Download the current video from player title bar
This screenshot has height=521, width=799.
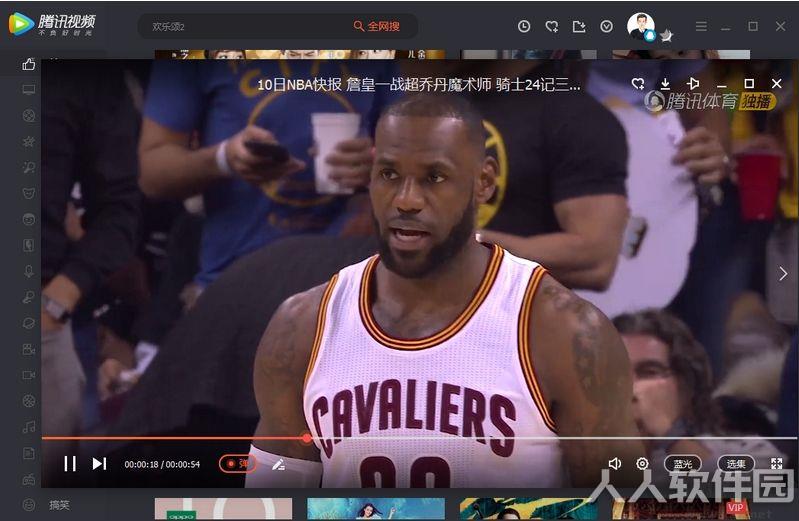(x=665, y=84)
